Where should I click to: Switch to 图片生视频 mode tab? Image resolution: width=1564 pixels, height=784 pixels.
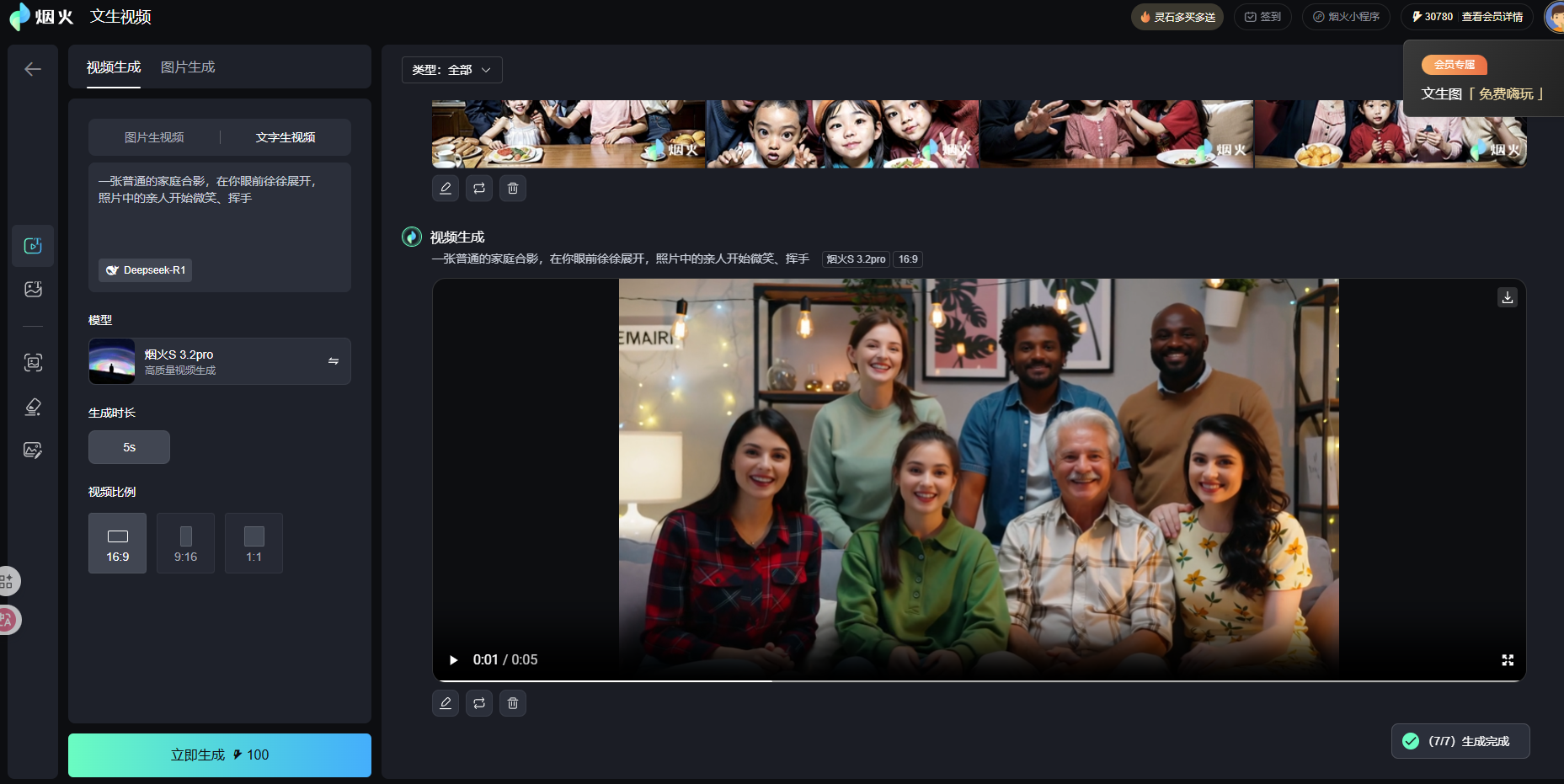pyautogui.click(x=154, y=137)
